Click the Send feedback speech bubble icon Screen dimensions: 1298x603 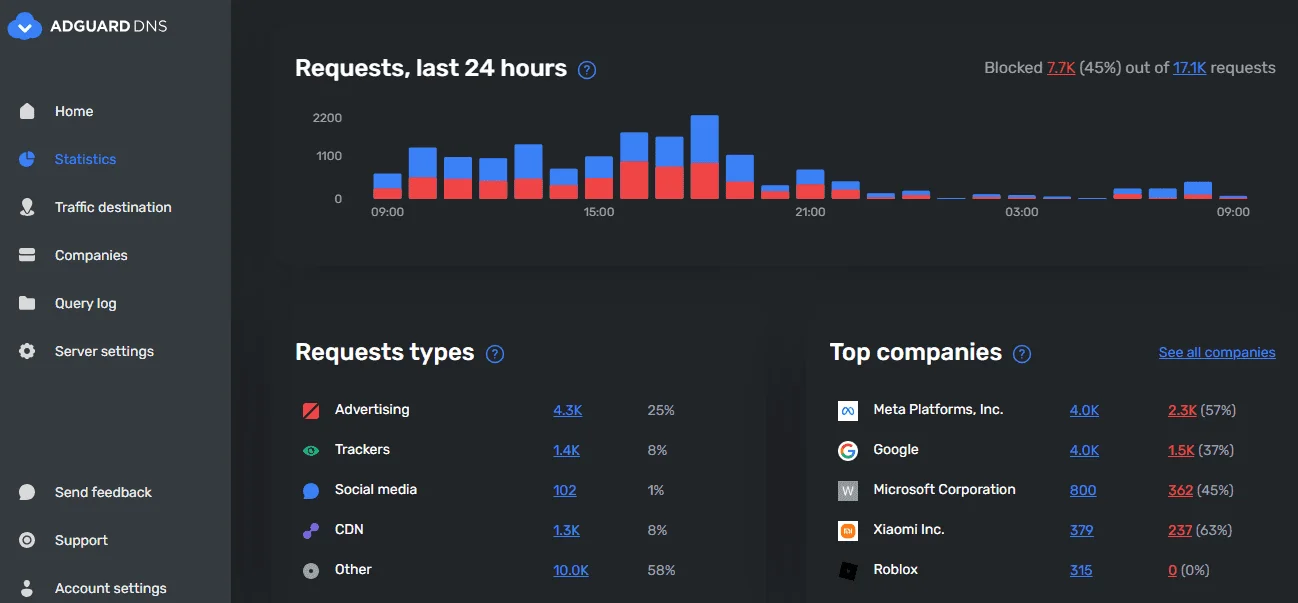tap(27, 492)
